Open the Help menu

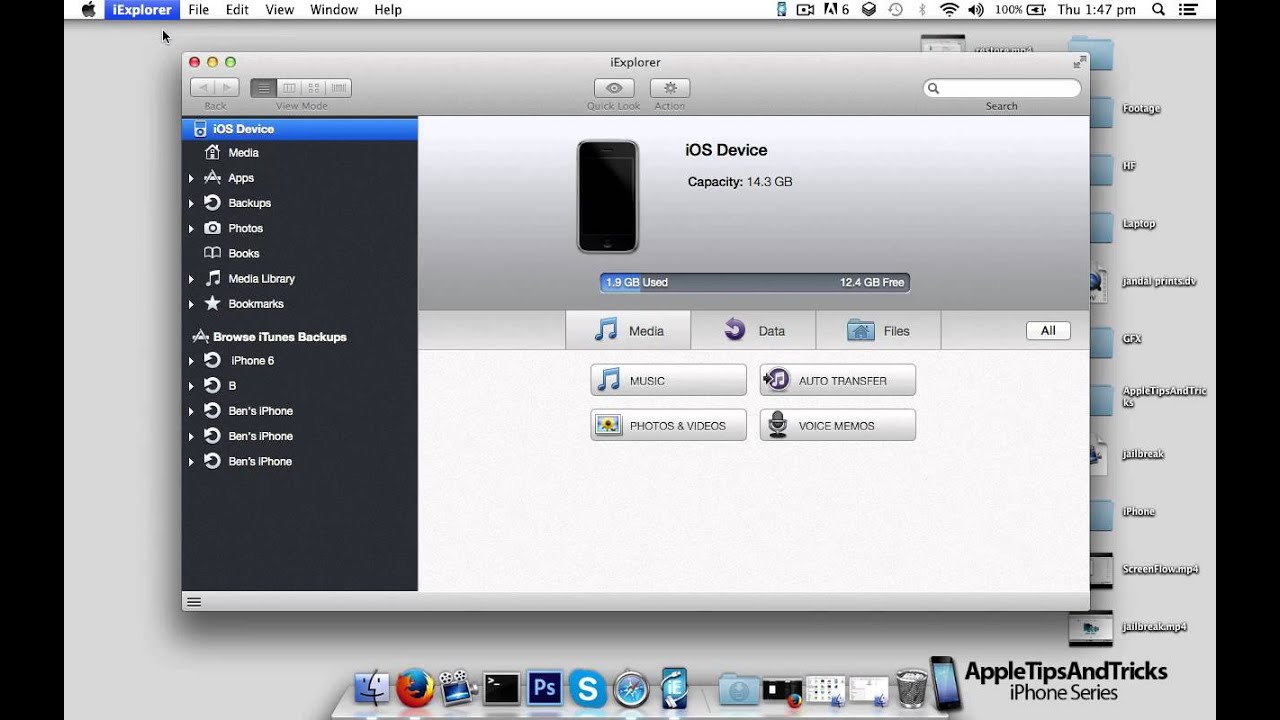point(388,10)
